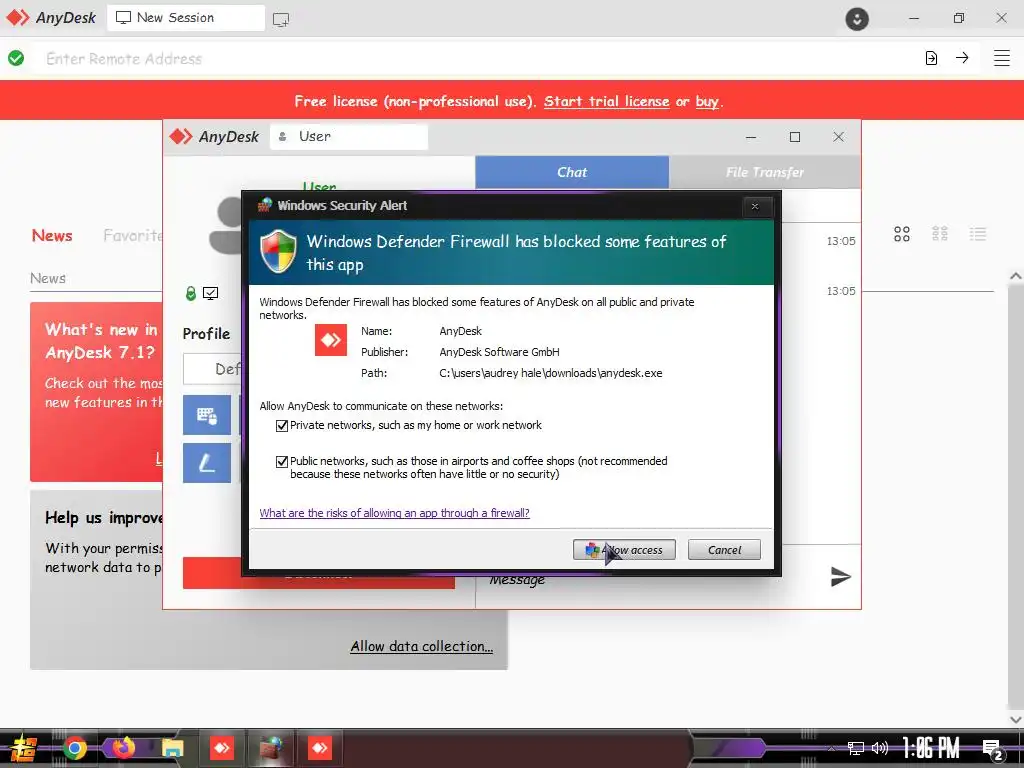Open the New Session tab

click(185, 18)
